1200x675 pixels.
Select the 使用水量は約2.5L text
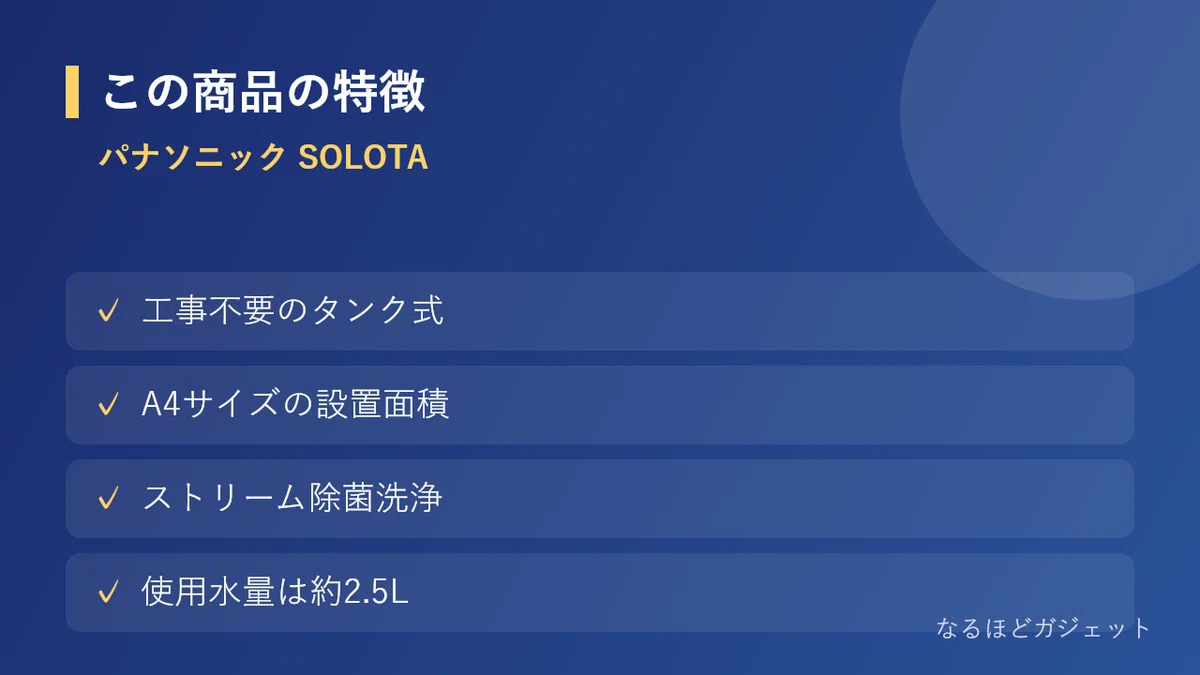click(x=276, y=592)
